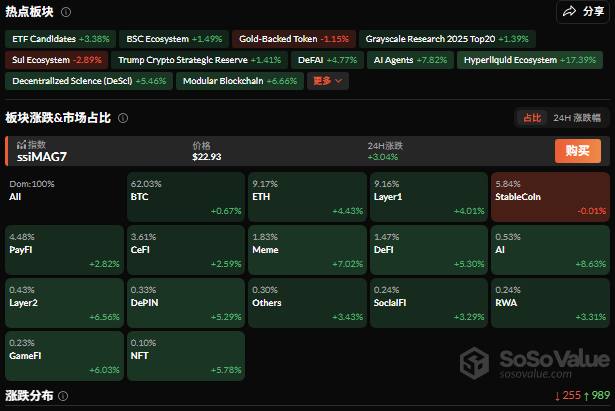Switch view to 24H 涨跌幅 mode
This screenshot has width=615, height=411.
point(577,118)
